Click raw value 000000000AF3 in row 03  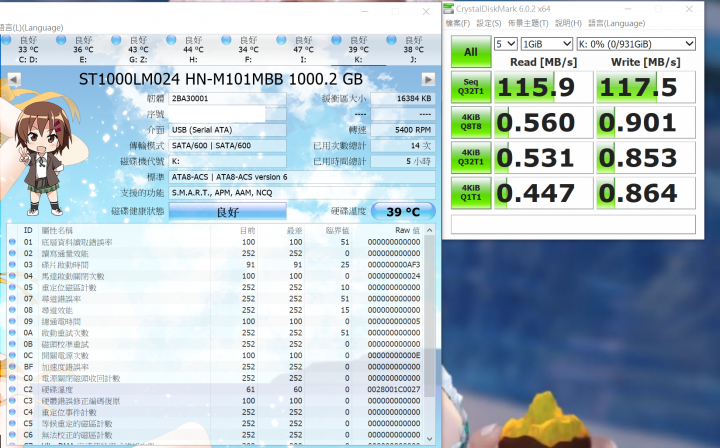(394, 264)
